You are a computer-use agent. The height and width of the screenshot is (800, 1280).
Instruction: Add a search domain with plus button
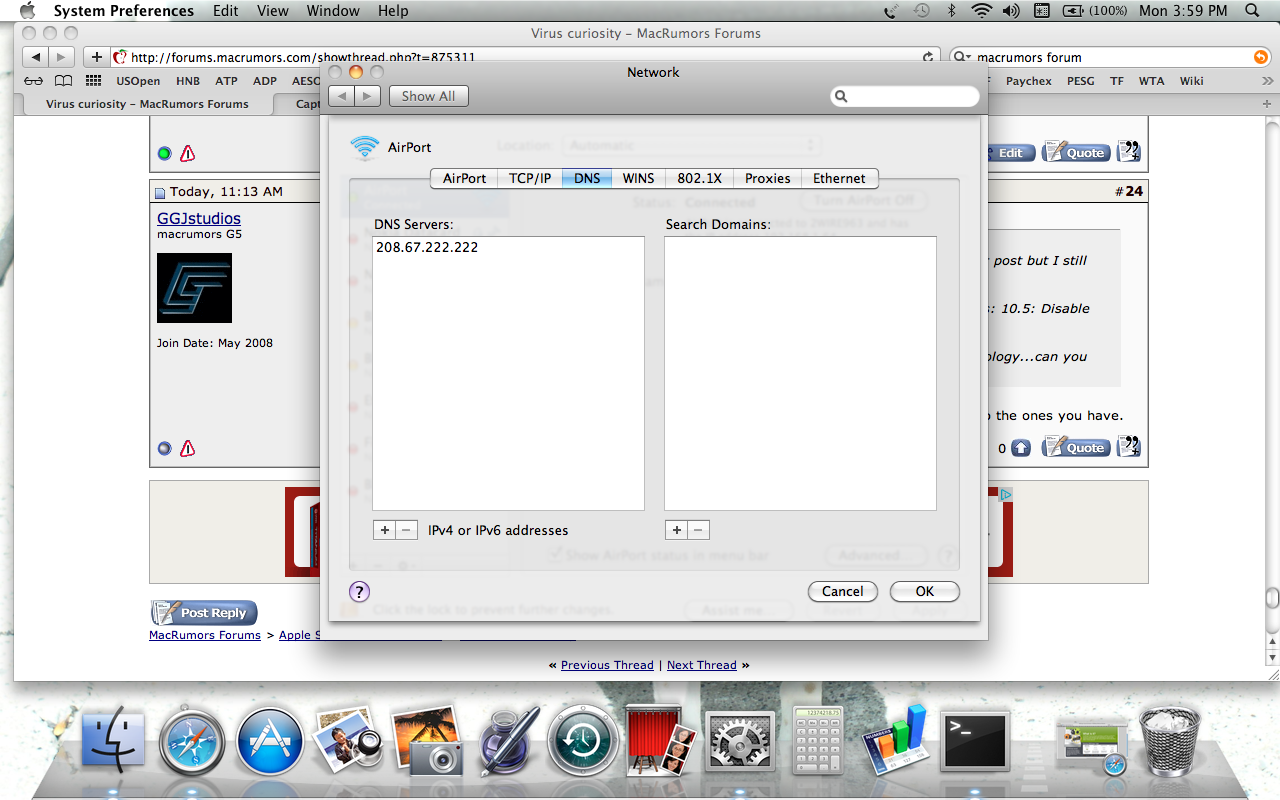point(676,530)
